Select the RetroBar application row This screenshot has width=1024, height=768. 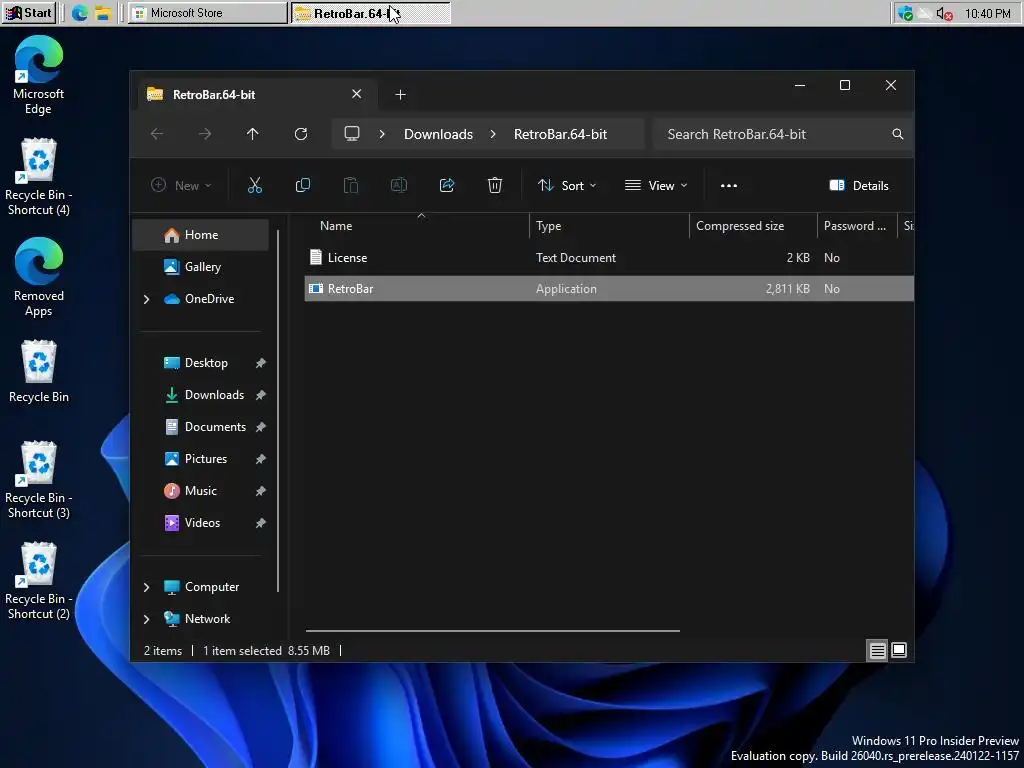[609, 289]
